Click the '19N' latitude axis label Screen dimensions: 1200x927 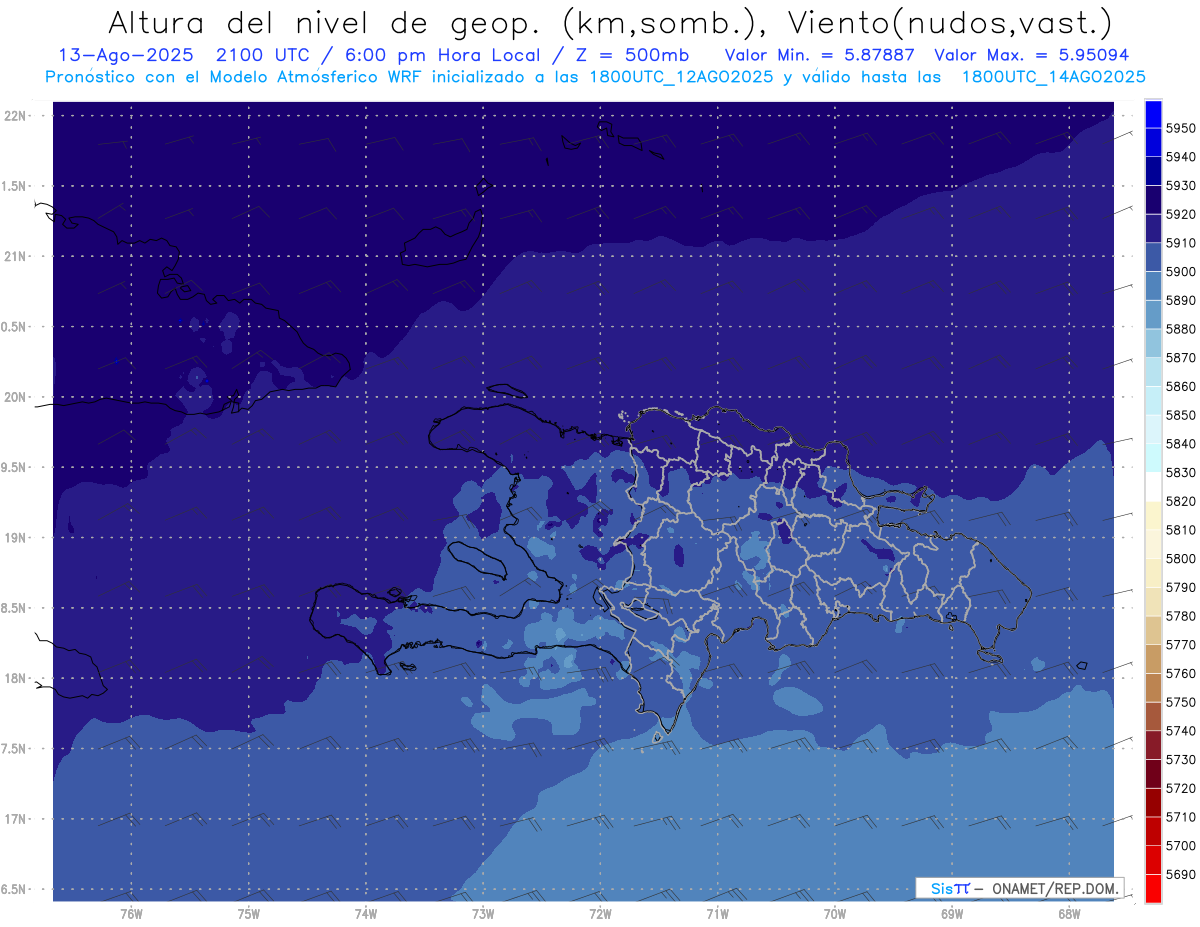click(15, 537)
